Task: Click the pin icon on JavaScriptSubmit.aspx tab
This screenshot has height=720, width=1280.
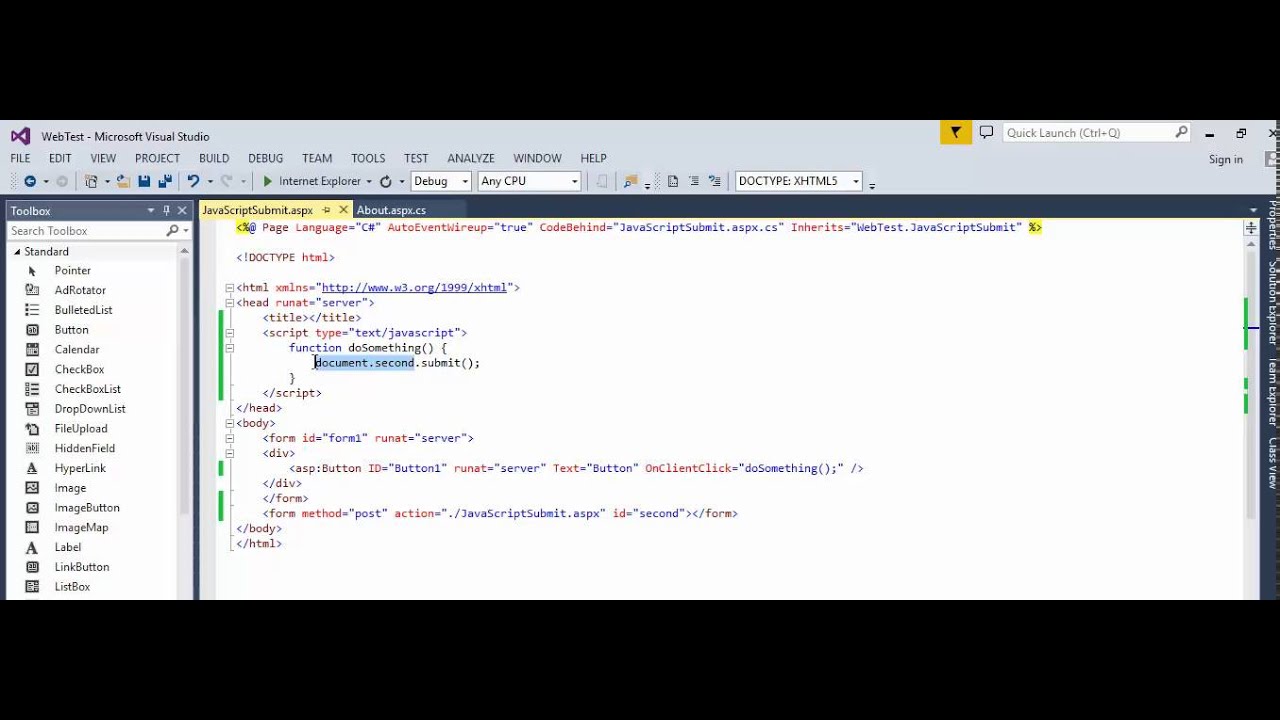Action: click(x=326, y=210)
